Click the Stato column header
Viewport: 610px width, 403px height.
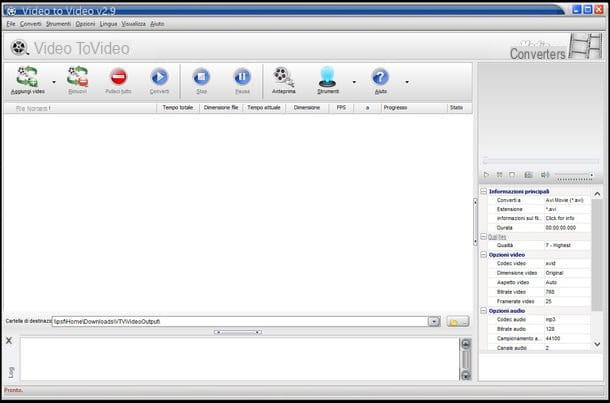pos(459,108)
